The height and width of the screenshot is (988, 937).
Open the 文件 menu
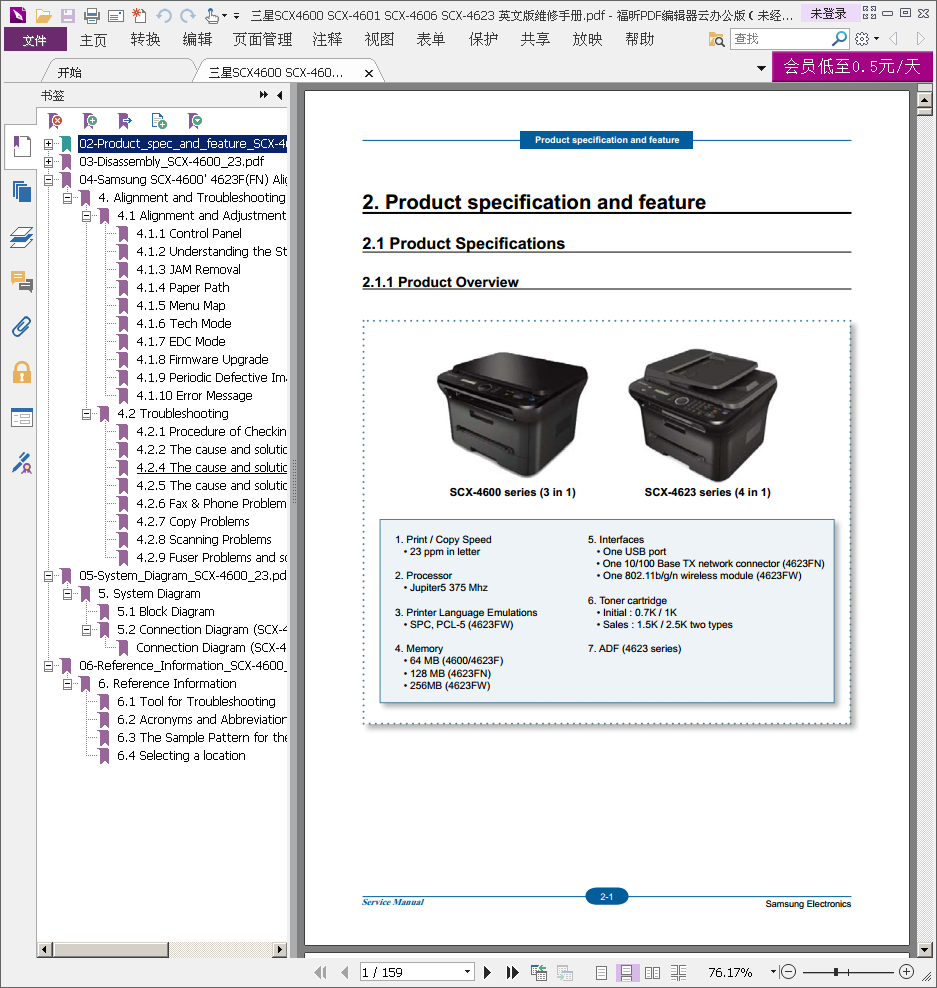pos(35,40)
